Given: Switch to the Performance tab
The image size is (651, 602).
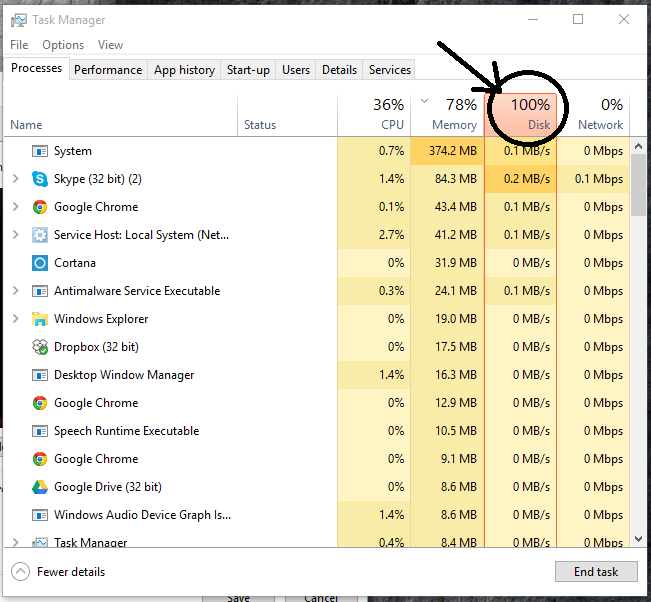Looking at the screenshot, I should (108, 70).
